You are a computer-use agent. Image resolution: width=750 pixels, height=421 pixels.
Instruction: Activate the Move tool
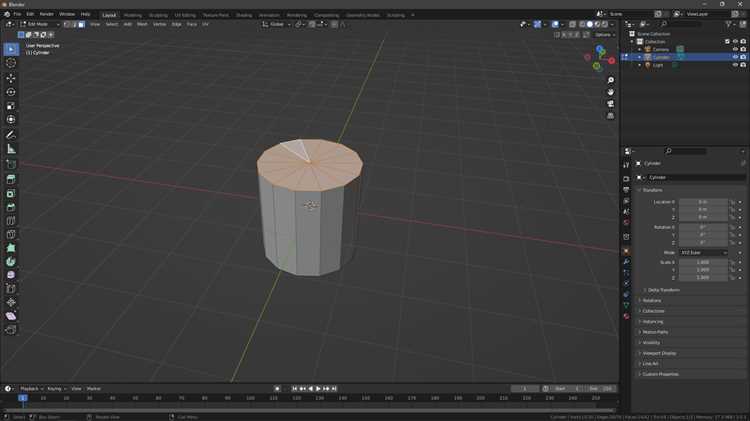pyautogui.click(x=11, y=78)
